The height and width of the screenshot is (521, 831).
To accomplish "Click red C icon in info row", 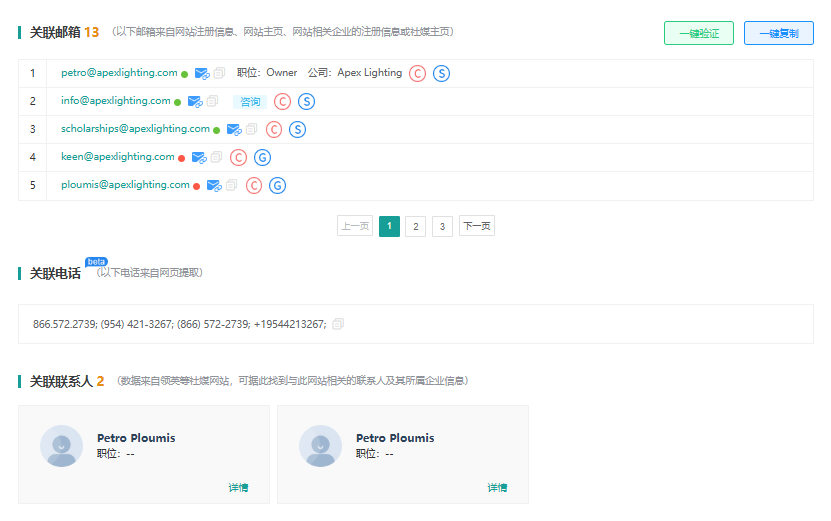I will [282, 101].
